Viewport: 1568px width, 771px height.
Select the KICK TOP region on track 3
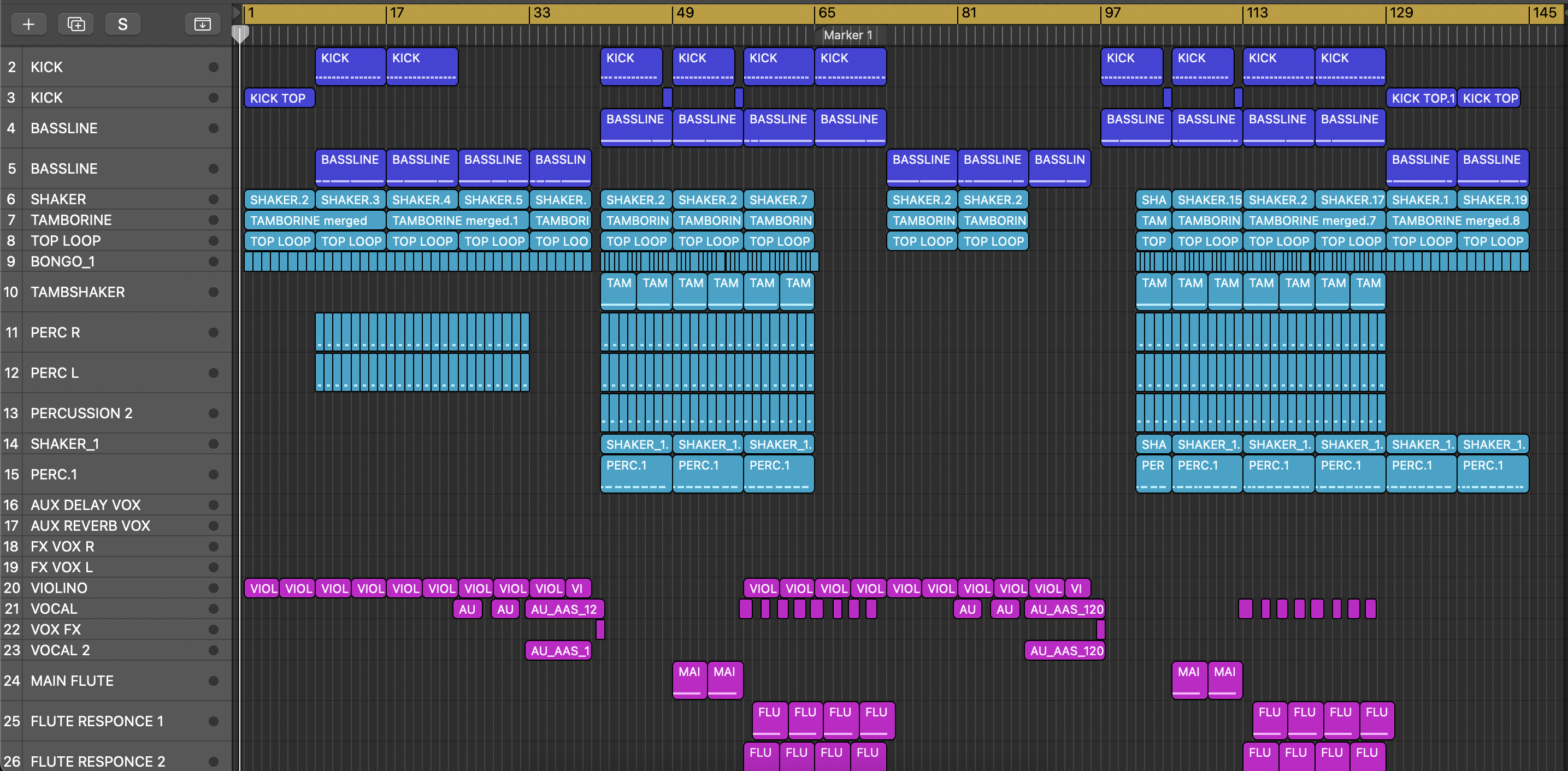[x=279, y=98]
